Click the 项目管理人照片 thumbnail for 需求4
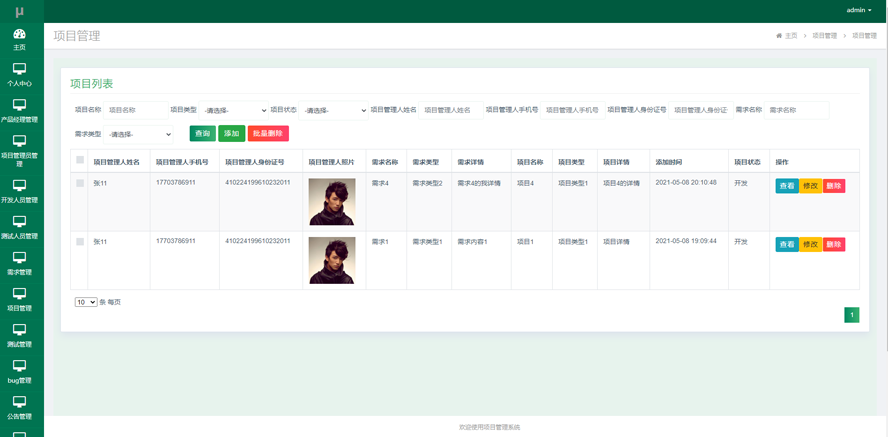The width and height of the screenshot is (888, 437). coord(332,202)
